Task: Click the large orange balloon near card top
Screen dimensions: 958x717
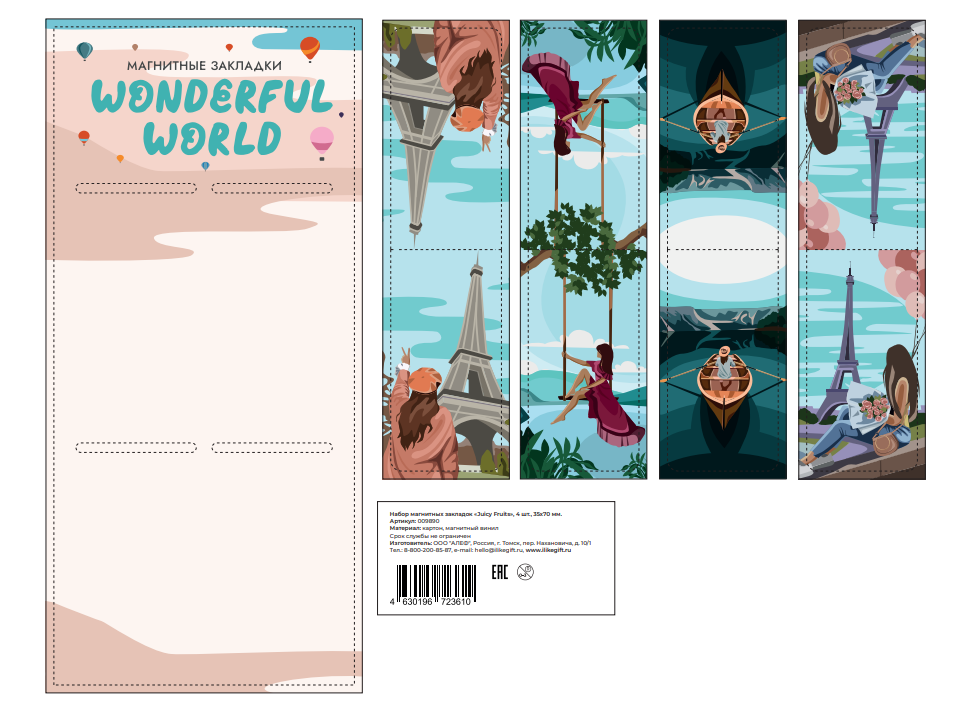Action: (310, 48)
